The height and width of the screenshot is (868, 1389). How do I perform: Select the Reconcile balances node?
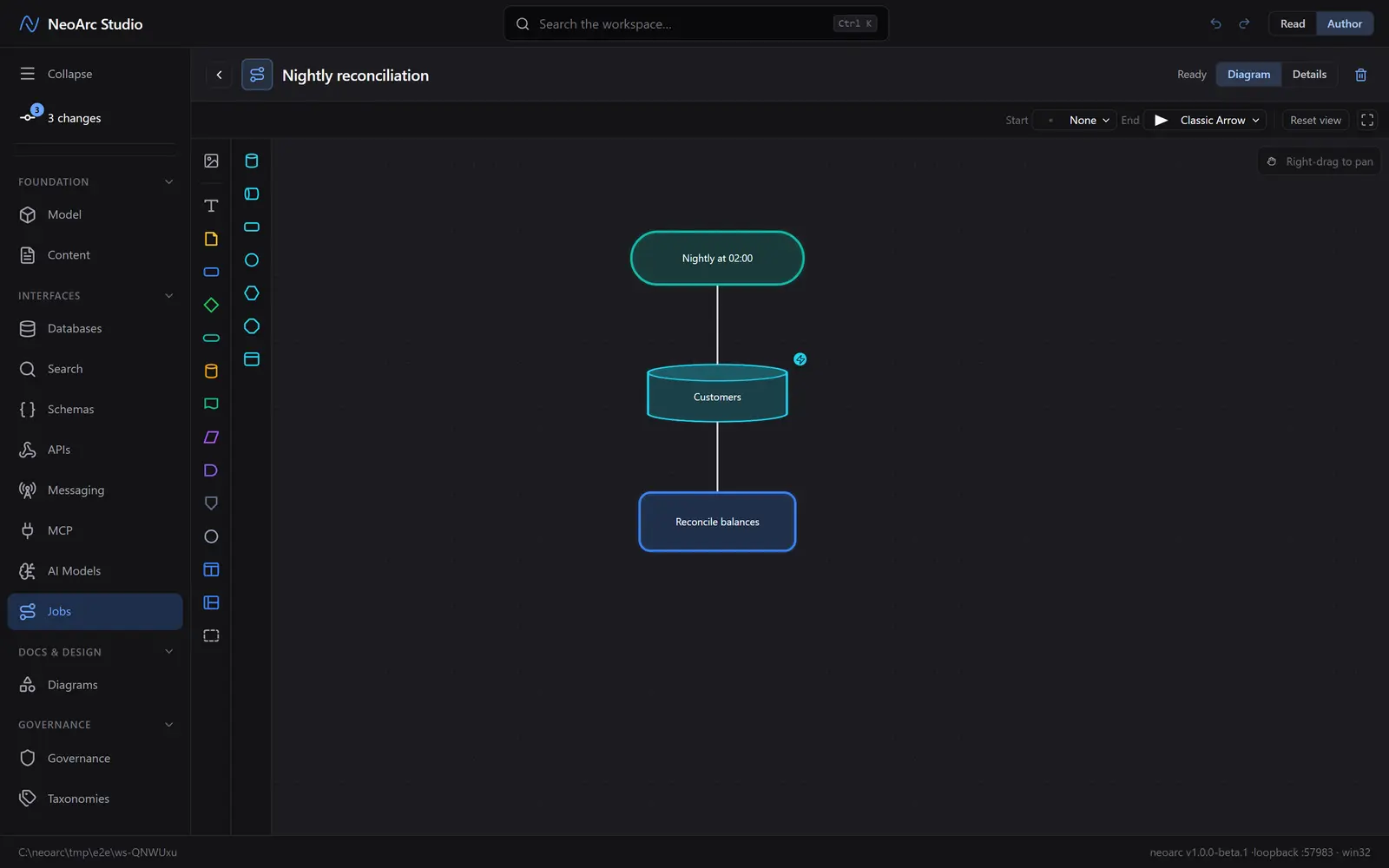tap(717, 522)
